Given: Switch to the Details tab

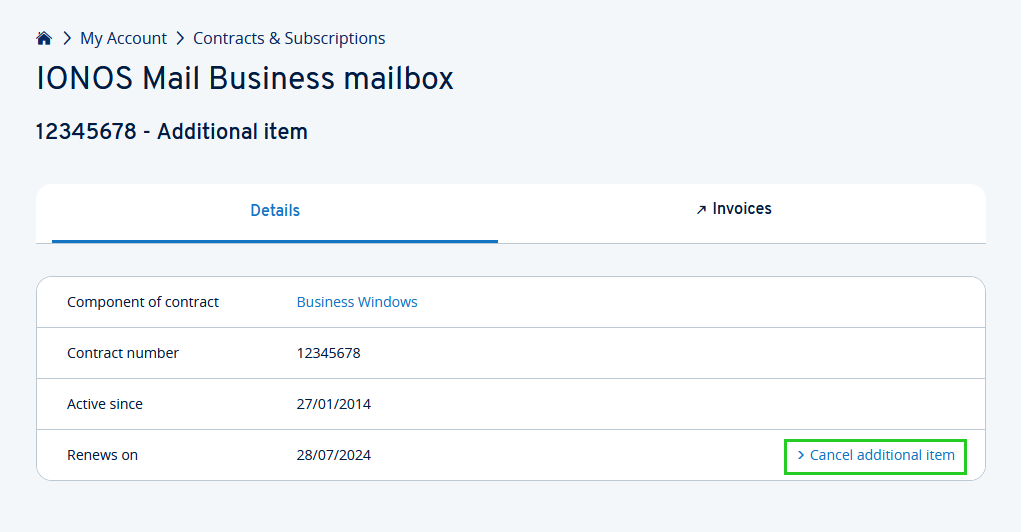Looking at the screenshot, I should [x=275, y=211].
